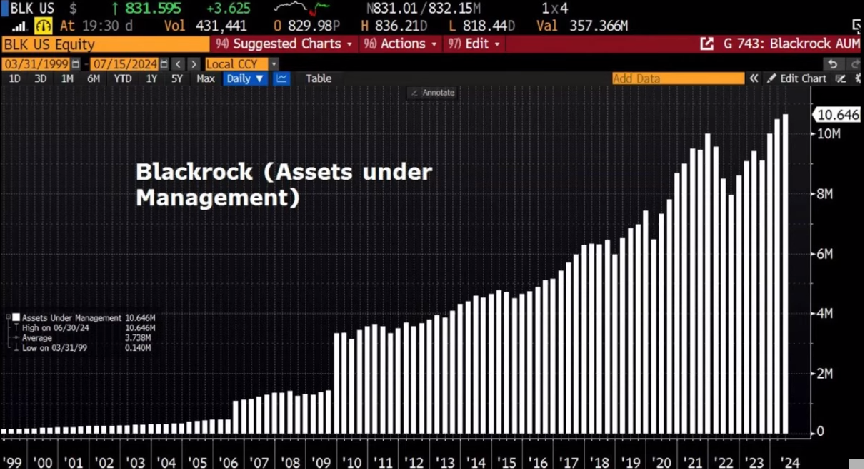
Task: Select the 1Y range tab
Action: 152,79
